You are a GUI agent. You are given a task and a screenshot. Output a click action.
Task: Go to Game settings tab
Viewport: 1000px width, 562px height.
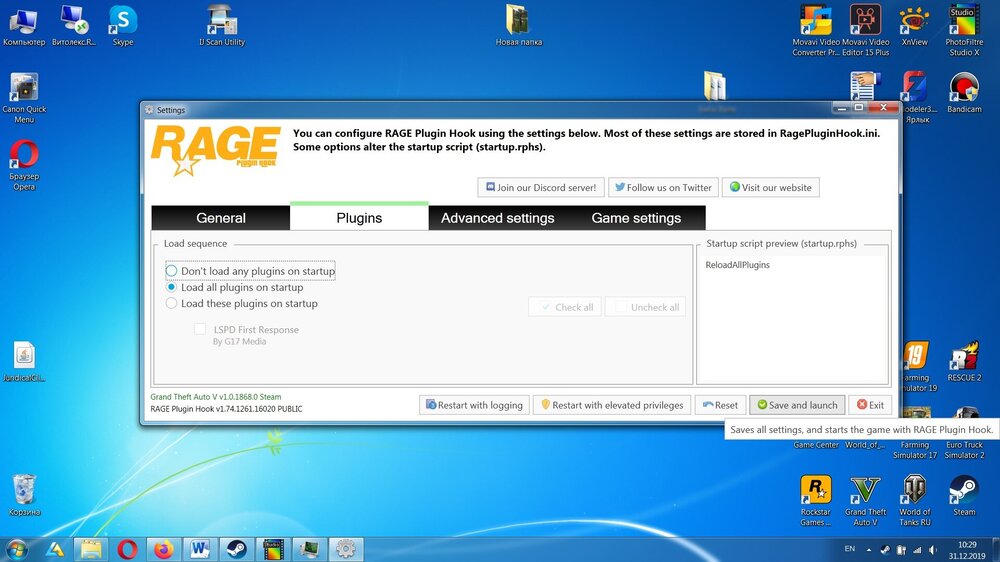click(x=636, y=218)
